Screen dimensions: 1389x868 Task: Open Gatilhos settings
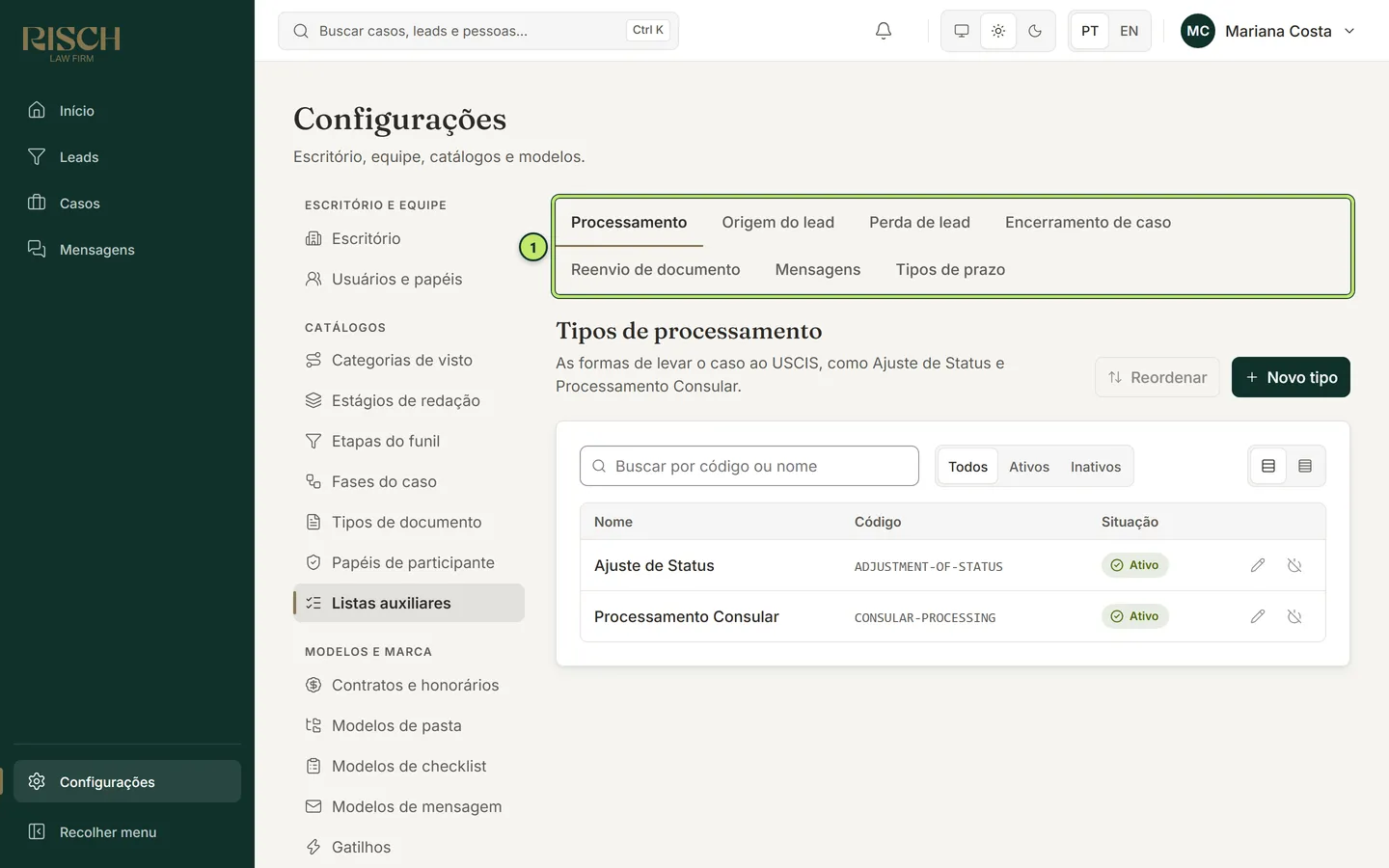(409, 848)
